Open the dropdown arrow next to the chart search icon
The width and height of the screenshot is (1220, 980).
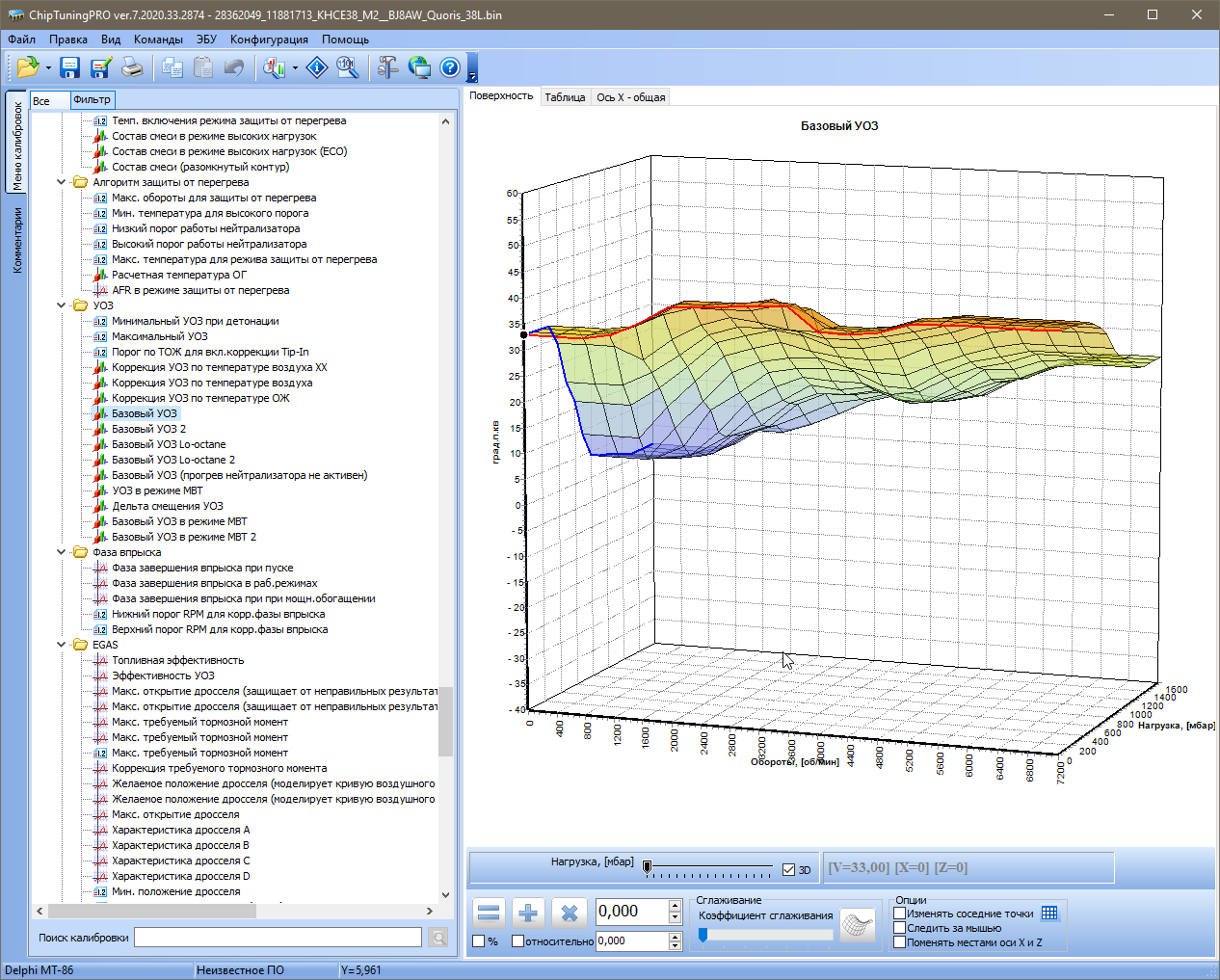coord(295,68)
